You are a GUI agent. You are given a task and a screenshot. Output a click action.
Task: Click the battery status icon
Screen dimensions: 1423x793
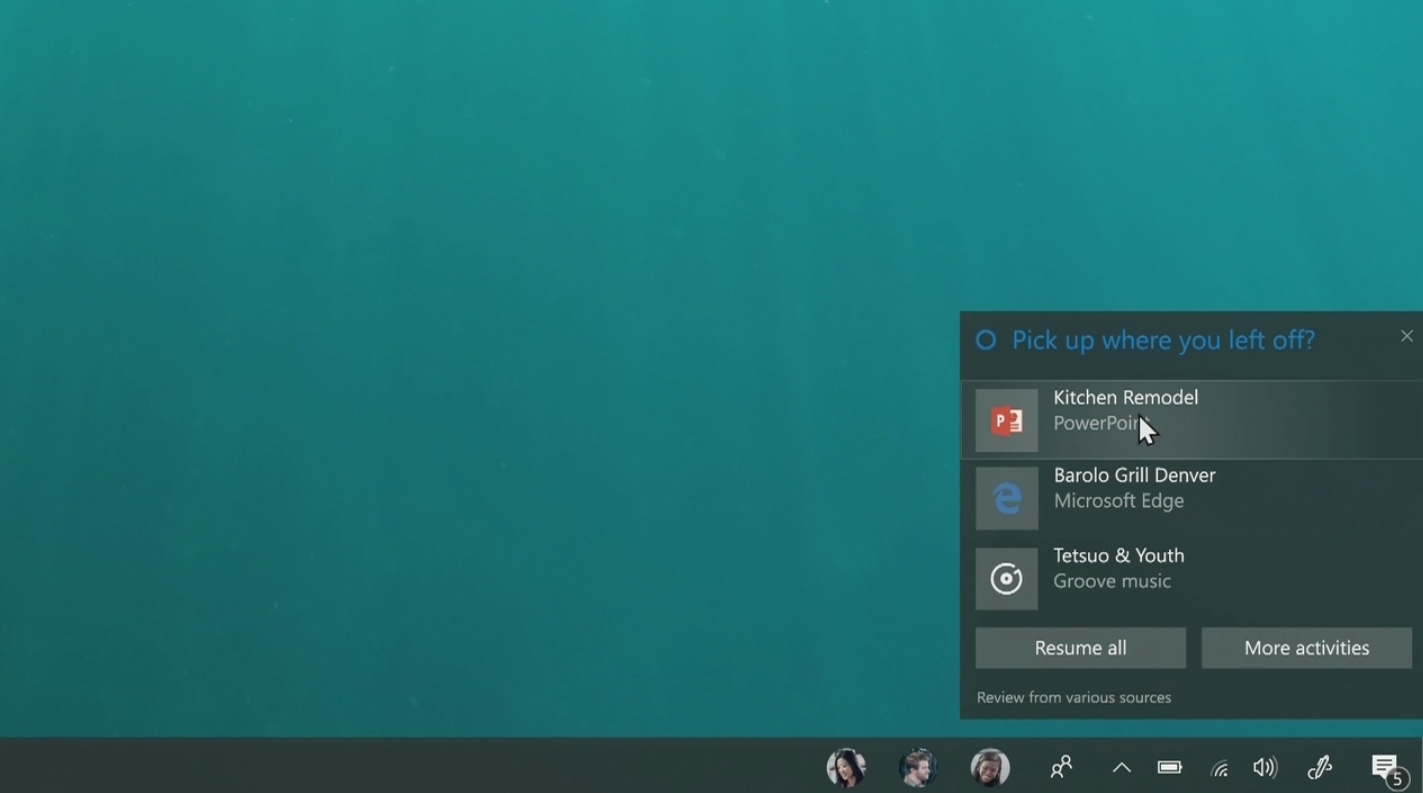(x=1170, y=767)
